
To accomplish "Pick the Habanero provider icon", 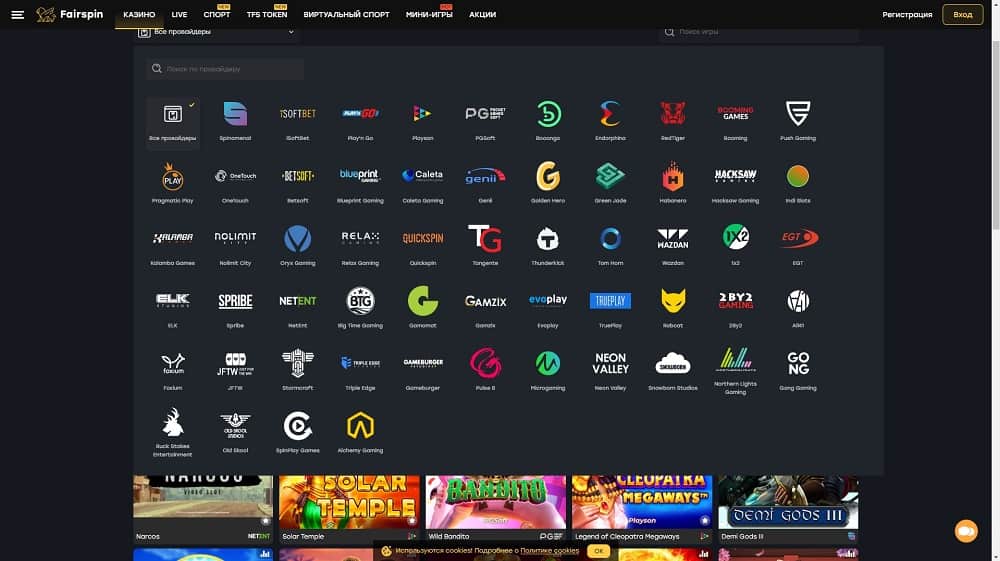I will (x=672, y=178).
